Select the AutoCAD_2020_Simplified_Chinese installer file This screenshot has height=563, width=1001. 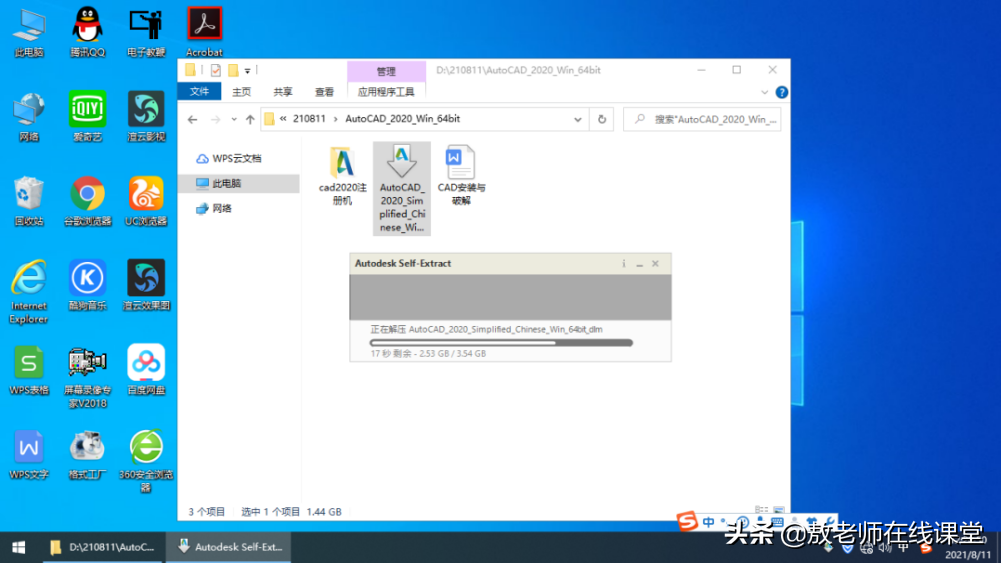(x=402, y=189)
